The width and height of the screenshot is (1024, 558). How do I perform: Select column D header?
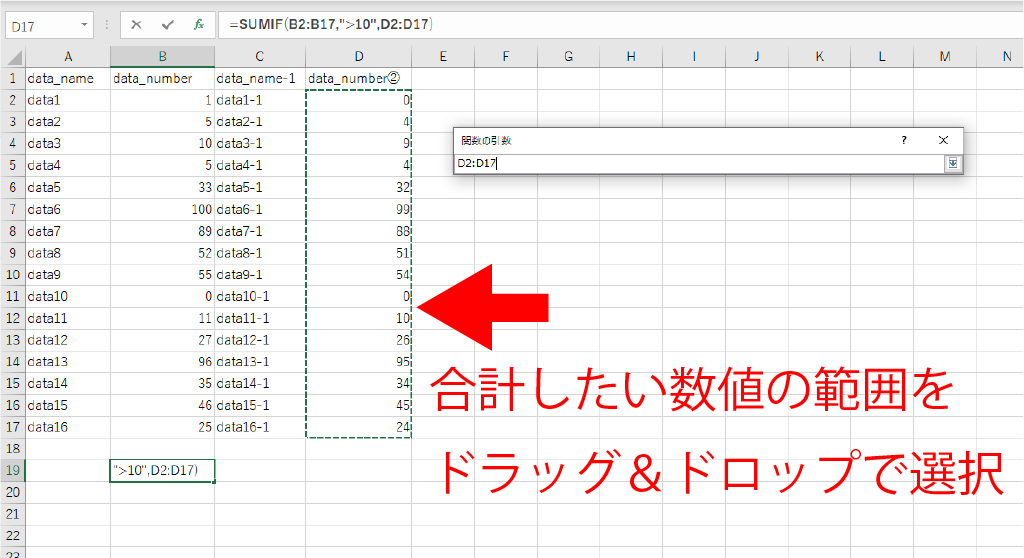point(358,57)
